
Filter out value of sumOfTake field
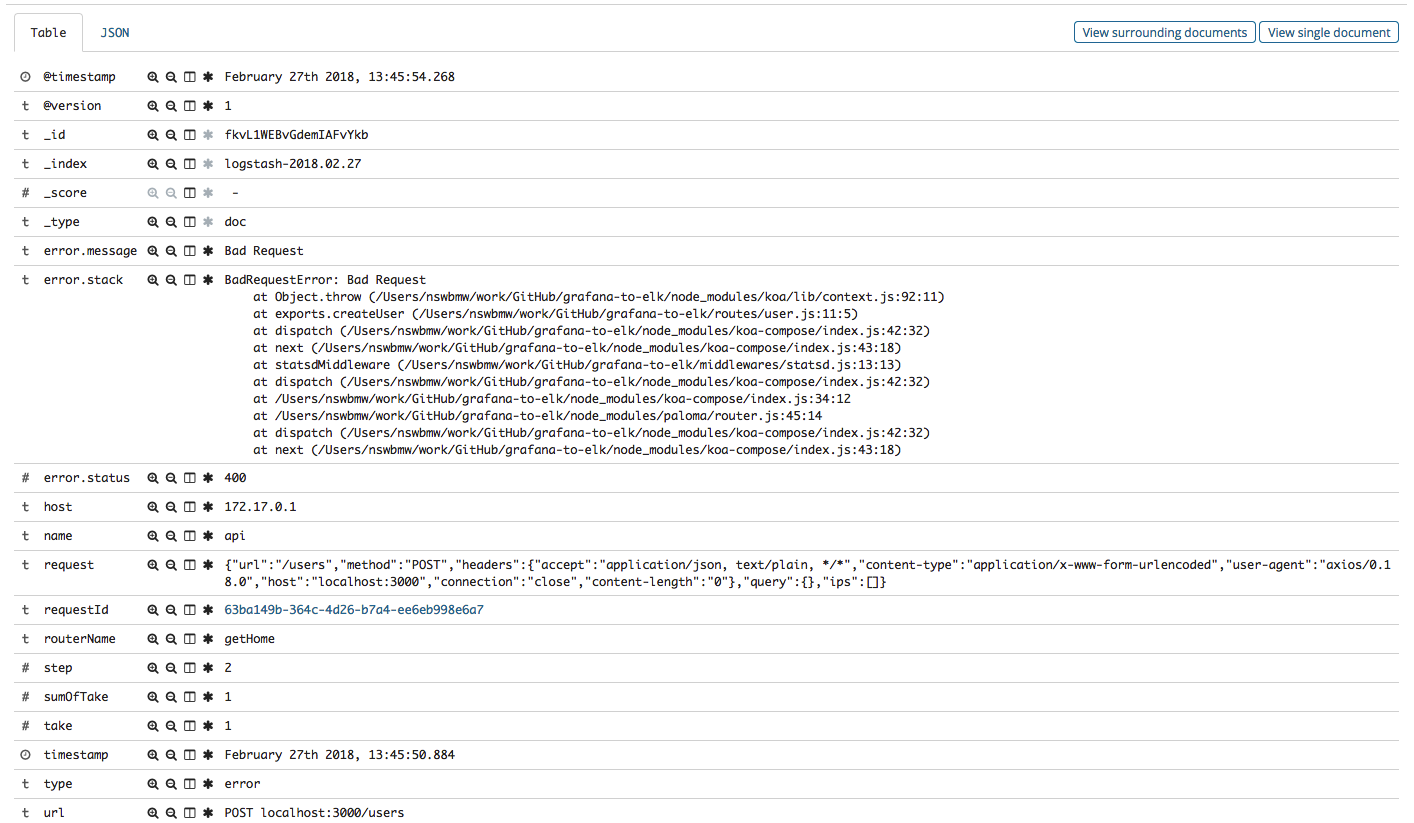pos(171,697)
